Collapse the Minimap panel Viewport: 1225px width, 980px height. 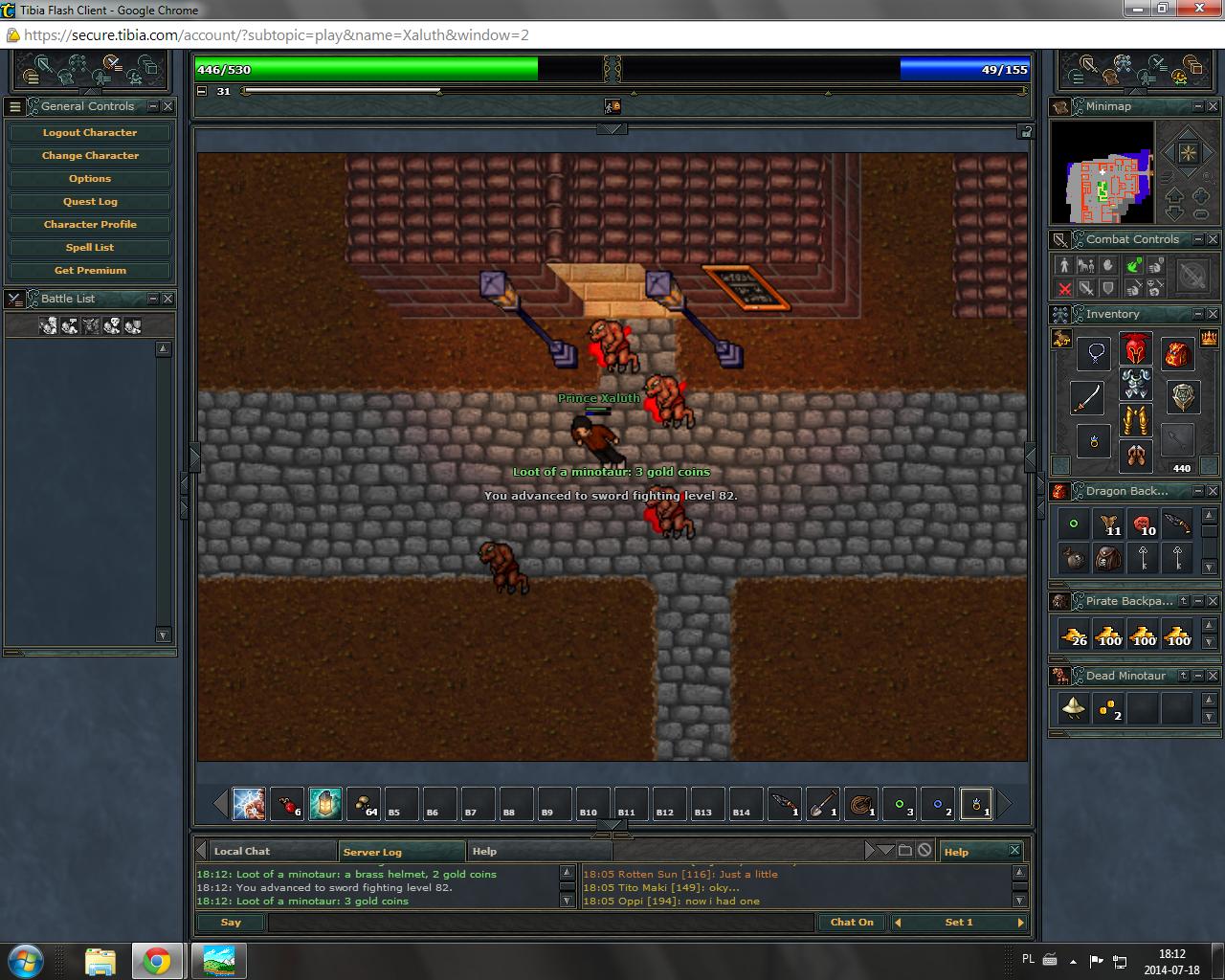(1197, 106)
